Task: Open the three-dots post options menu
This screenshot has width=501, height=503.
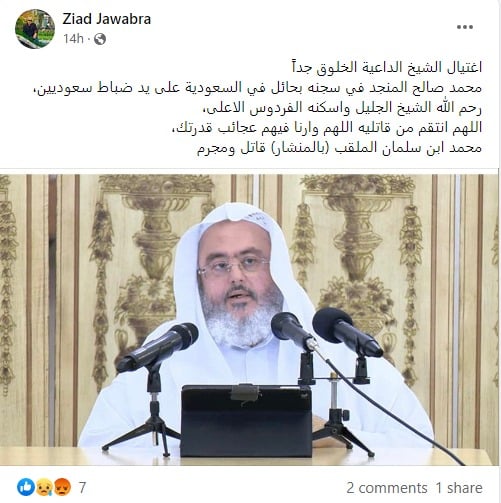Action: pos(465,27)
